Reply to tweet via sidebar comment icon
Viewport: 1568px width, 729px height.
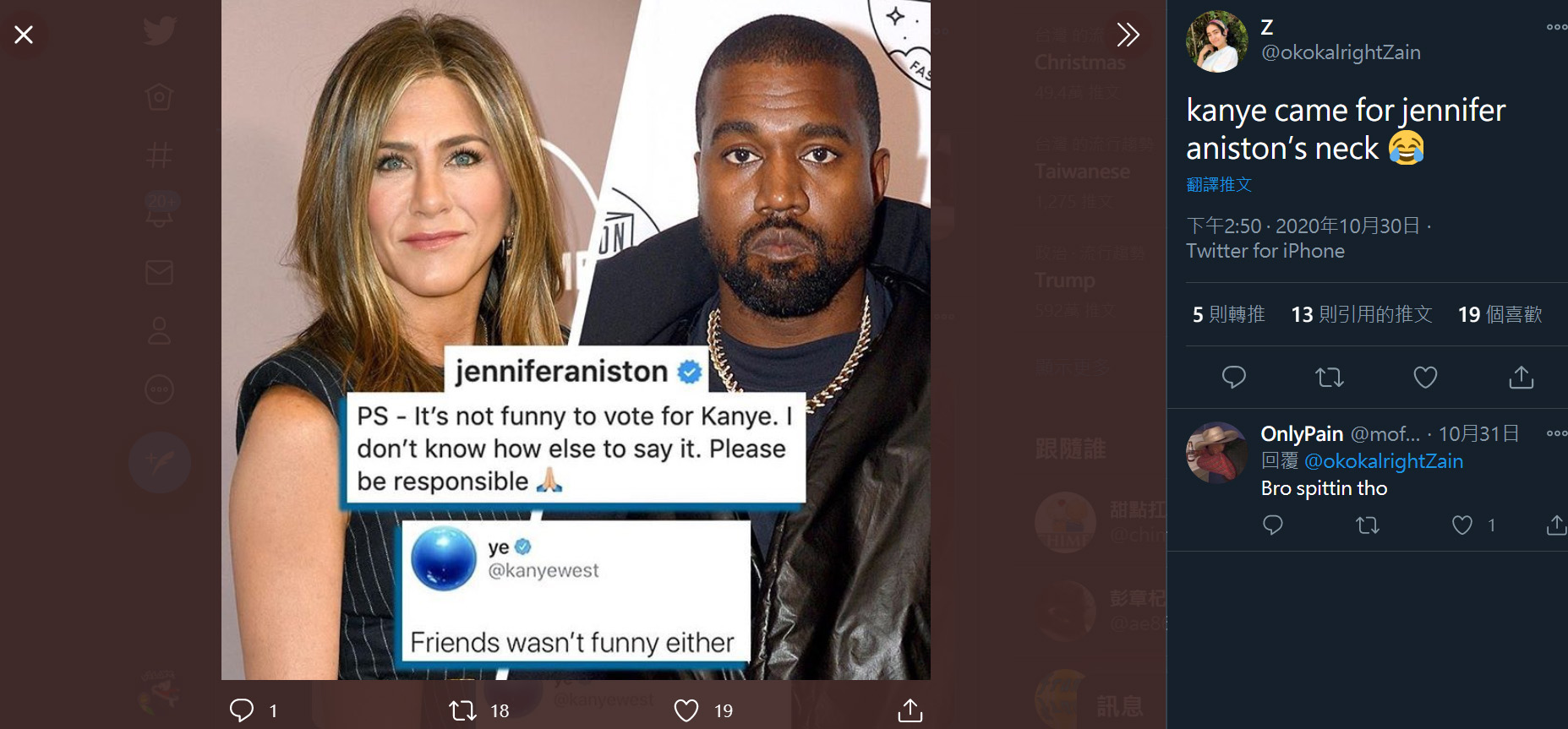(1234, 377)
